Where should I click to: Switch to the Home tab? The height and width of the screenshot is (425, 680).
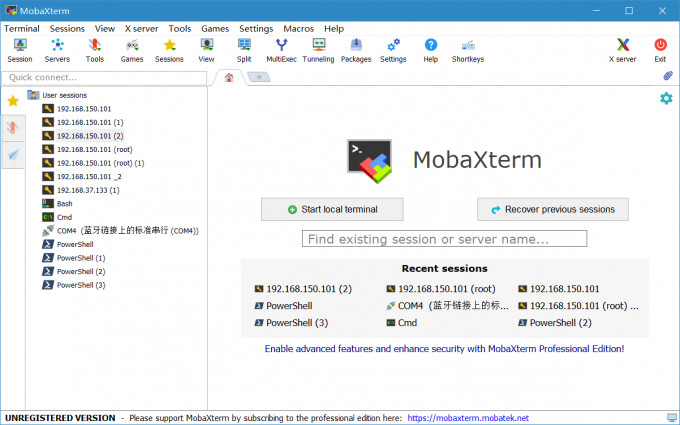(229, 78)
